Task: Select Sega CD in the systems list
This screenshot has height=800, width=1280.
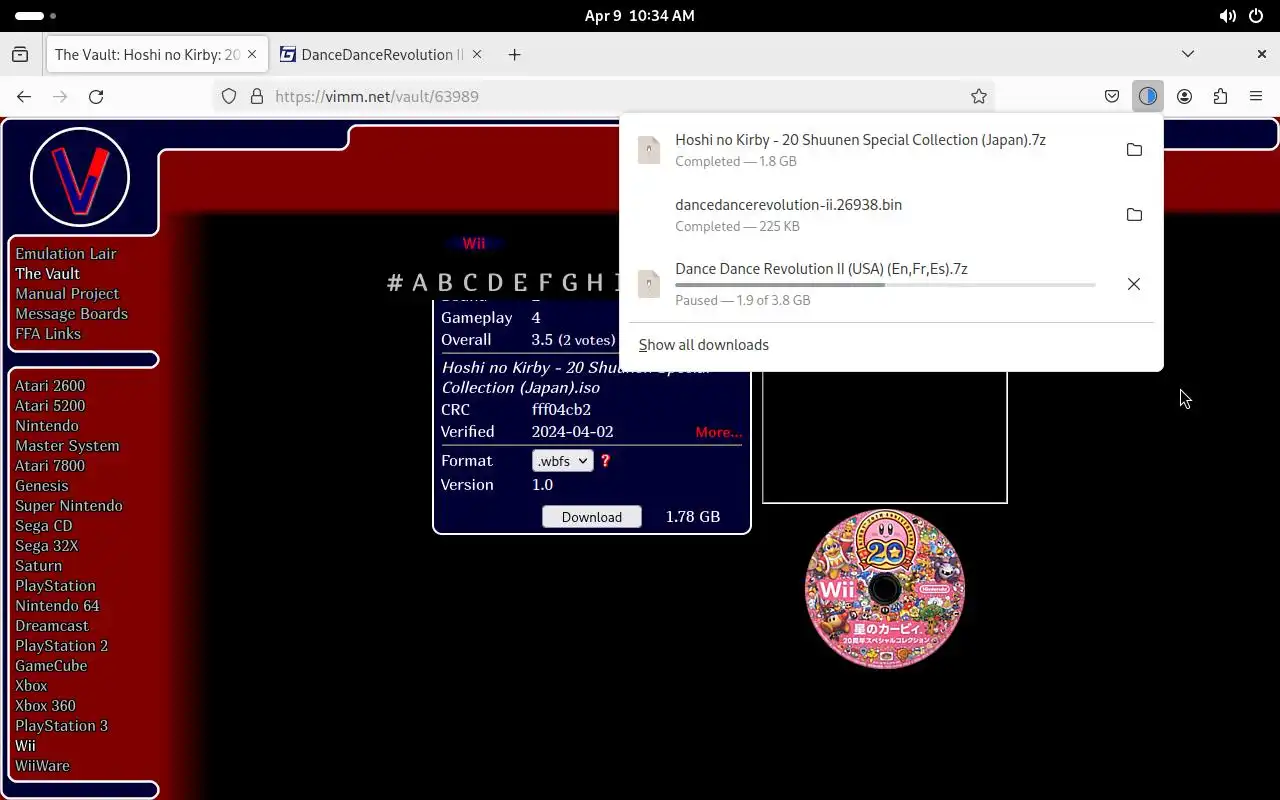Action: [x=44, y=526]
